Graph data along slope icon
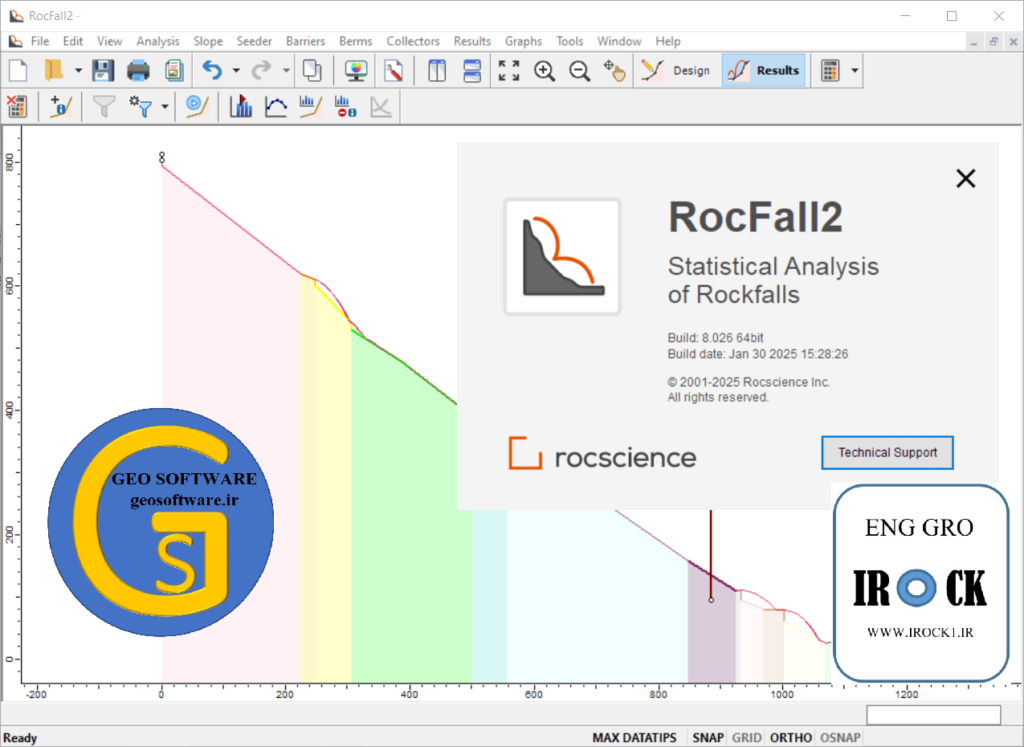 tap(311, 106)
